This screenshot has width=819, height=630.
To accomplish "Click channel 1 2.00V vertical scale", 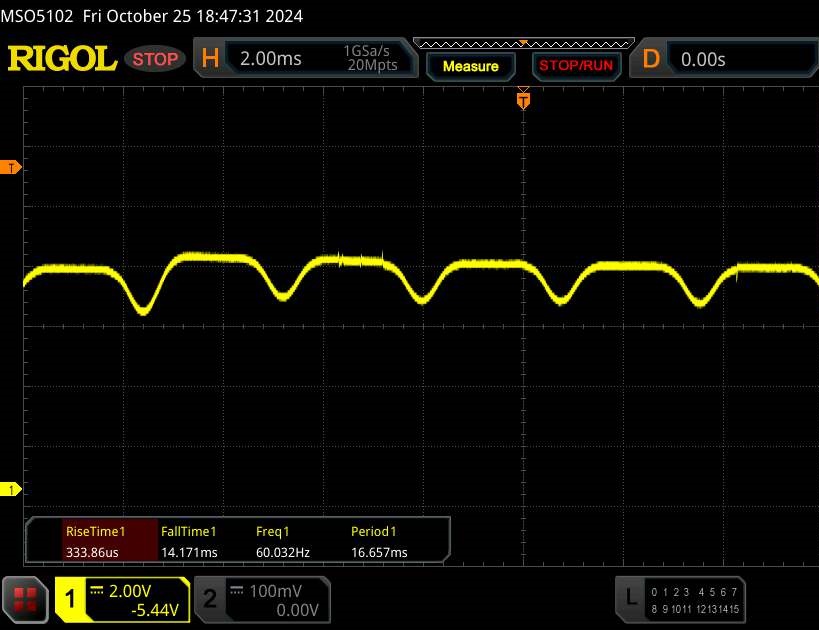I will (130, 591).
